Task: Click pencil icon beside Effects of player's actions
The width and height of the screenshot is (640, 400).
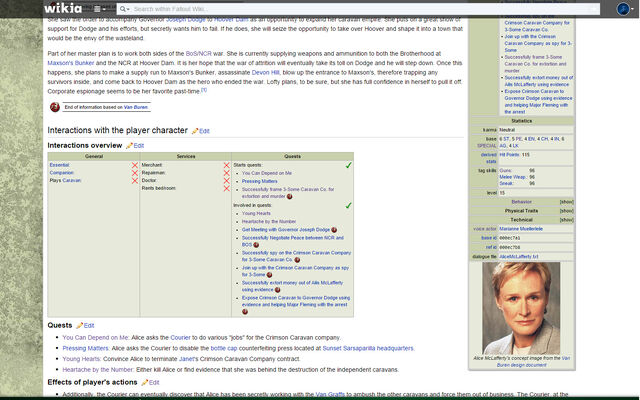Action: pyautogui.click(x=144, y=382)
